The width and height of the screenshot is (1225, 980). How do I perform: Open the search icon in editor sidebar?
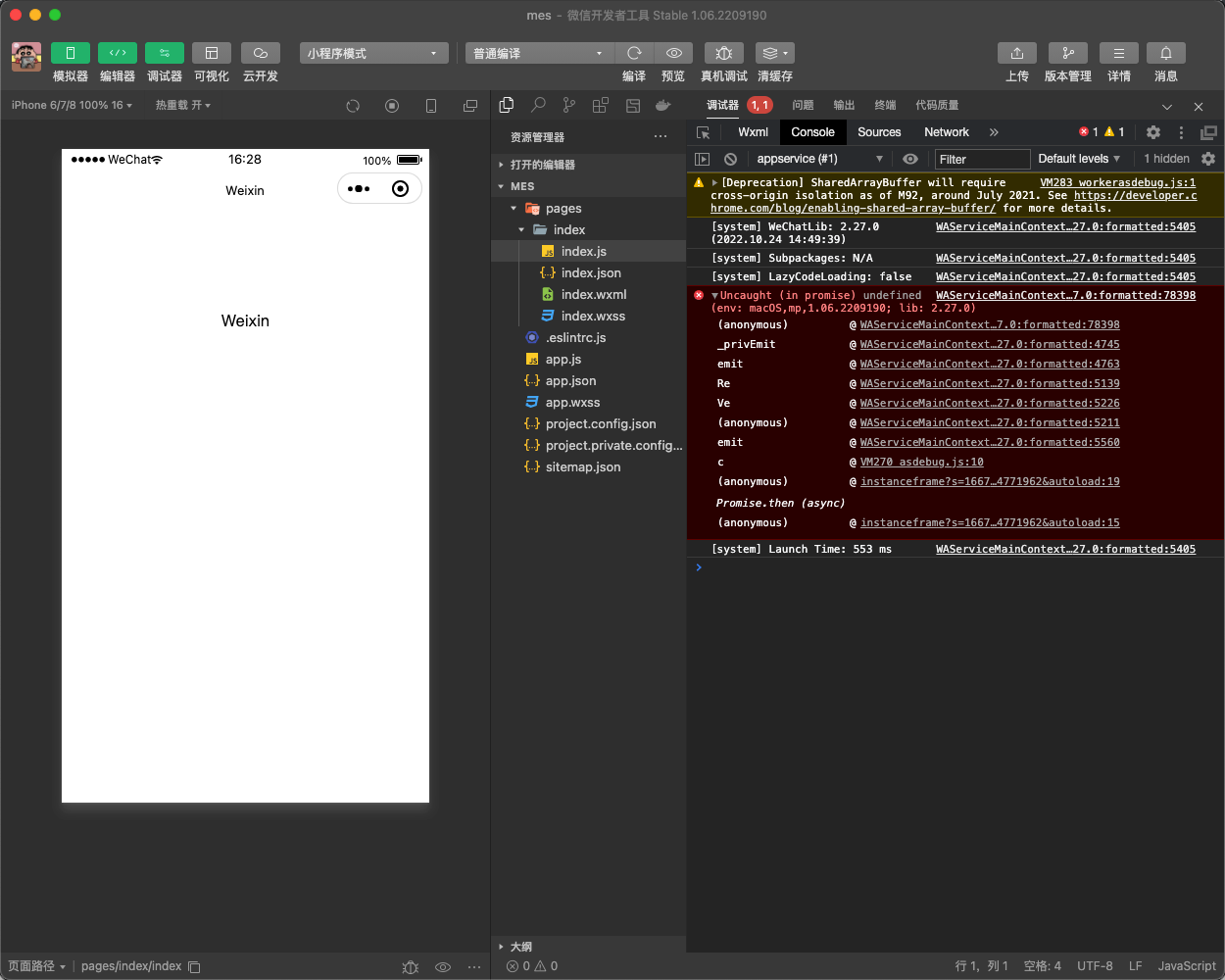point(538,105)
